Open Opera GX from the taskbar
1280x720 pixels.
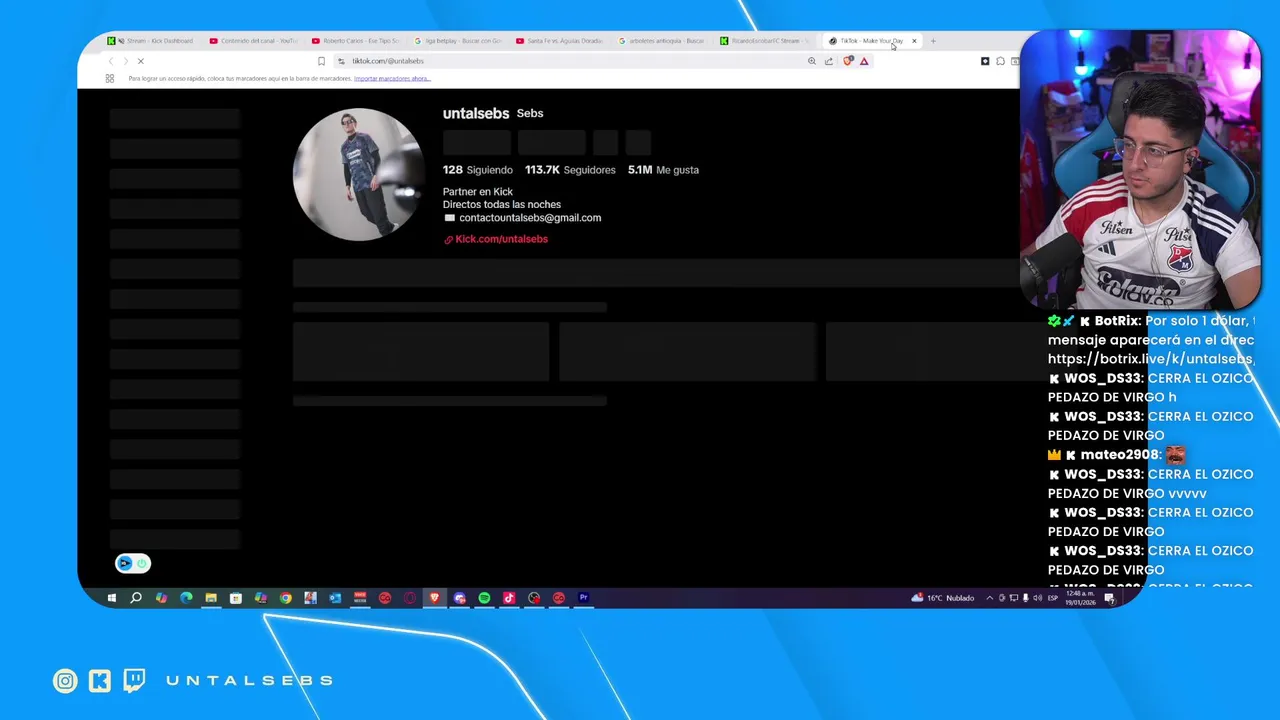pos(410,598)
